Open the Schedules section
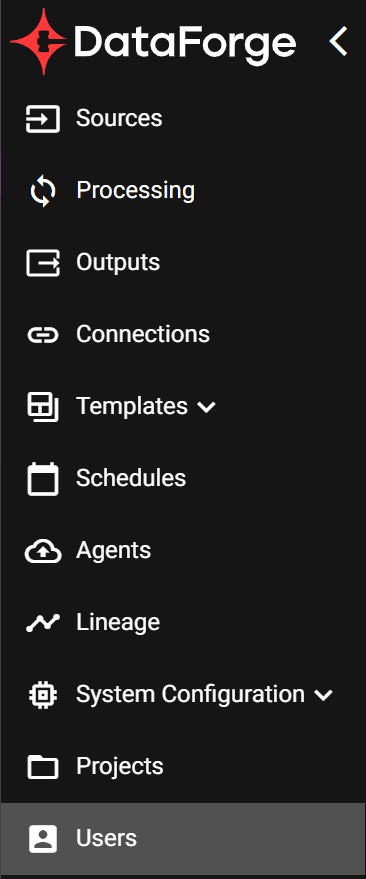The width and height of the screenshot is (366, 879). [183, 479]
